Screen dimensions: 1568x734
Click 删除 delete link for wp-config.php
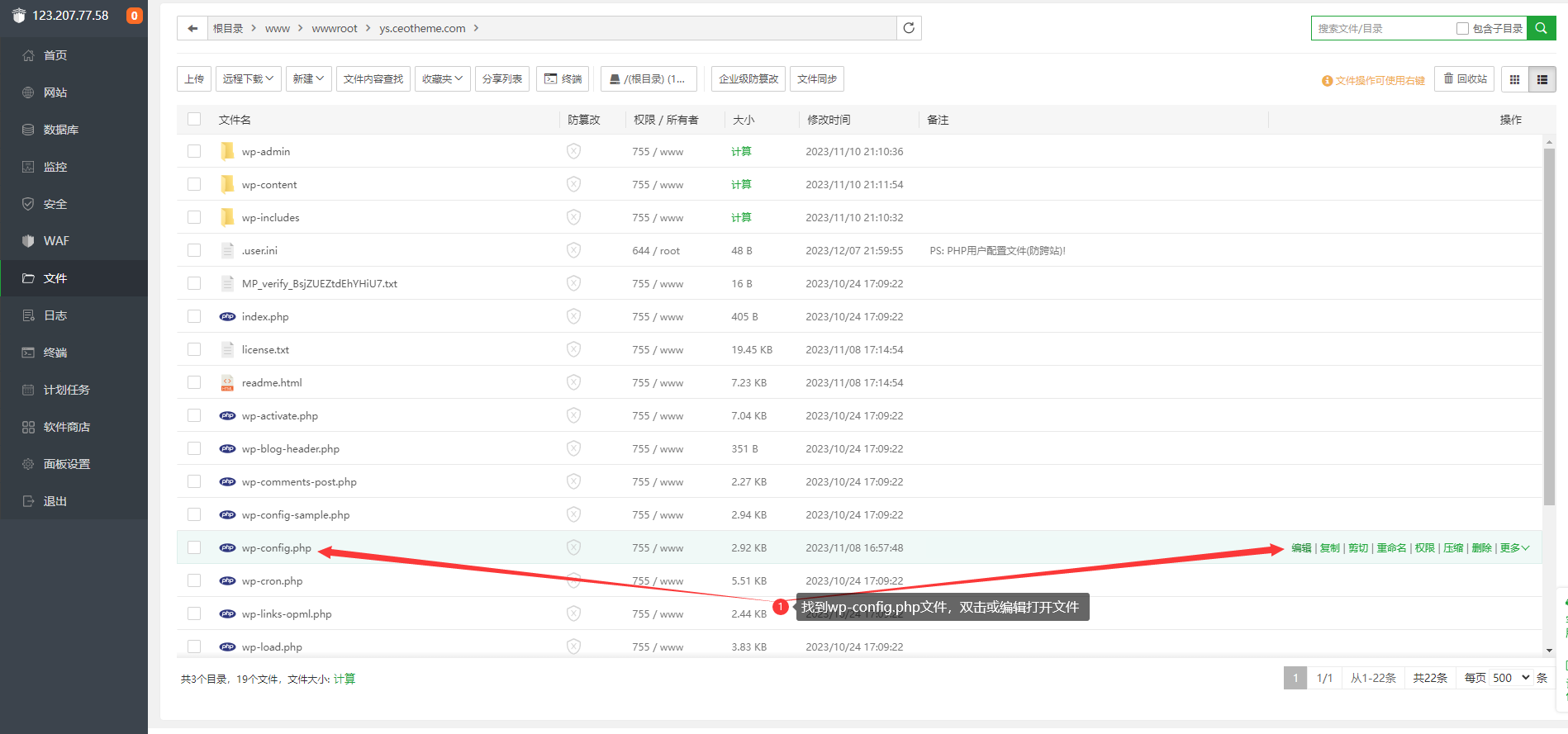[1481, 548]
